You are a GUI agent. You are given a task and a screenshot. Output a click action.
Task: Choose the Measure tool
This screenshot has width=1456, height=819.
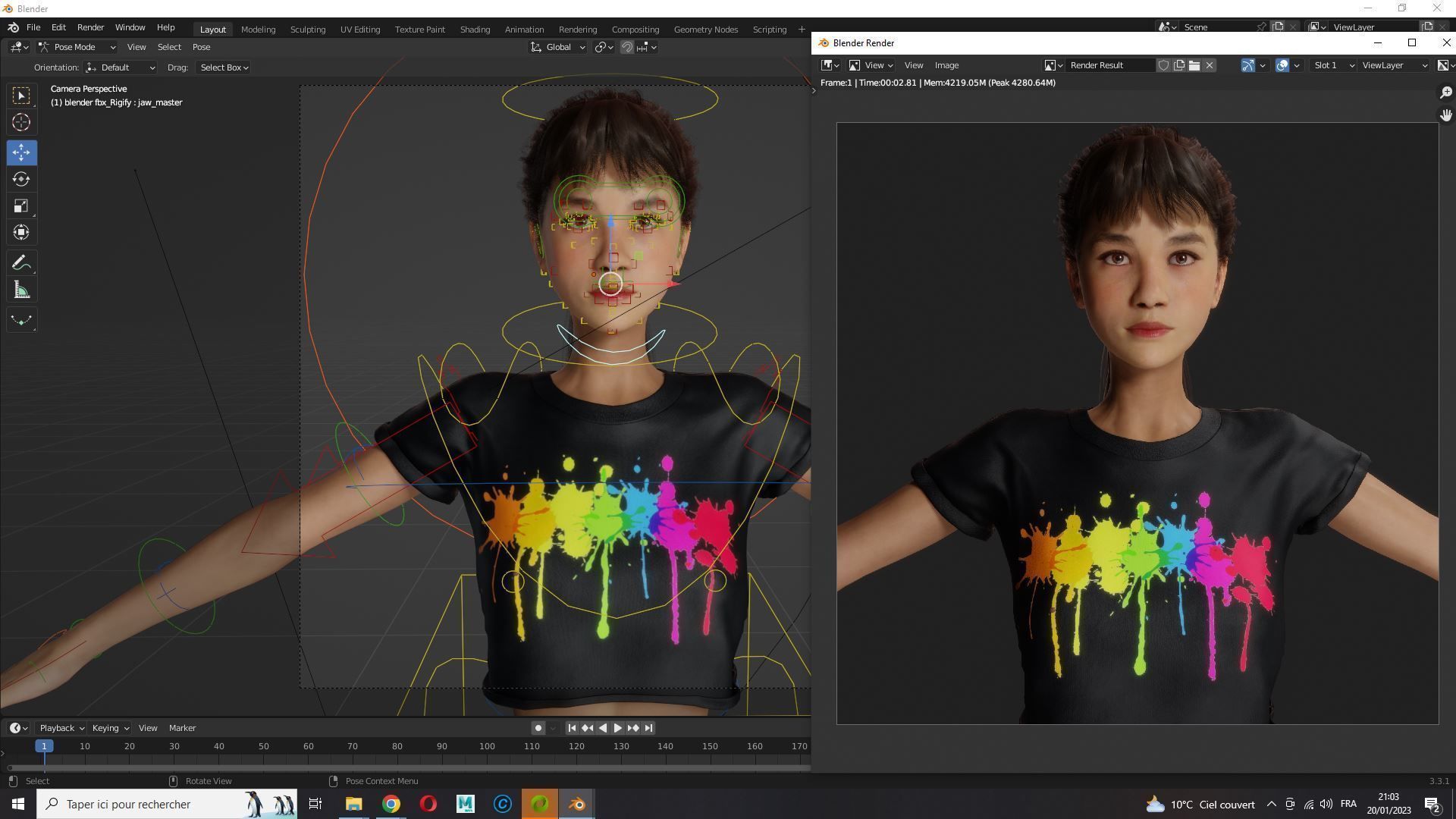coord(21,290)
